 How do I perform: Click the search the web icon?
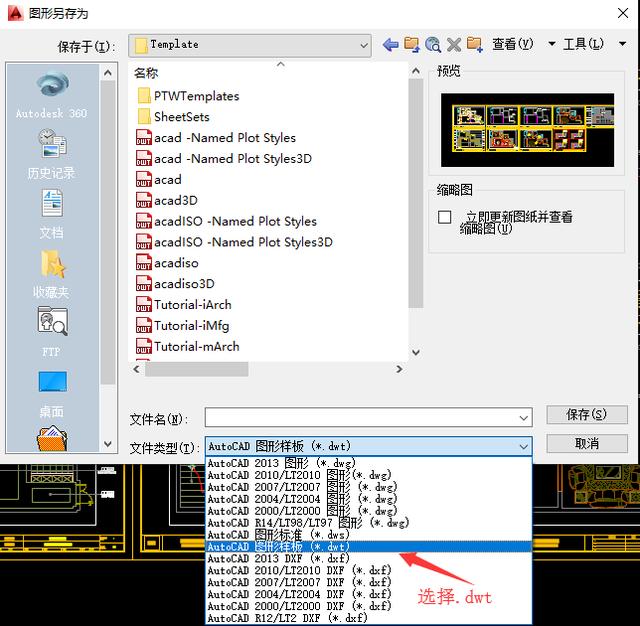[433, 44]
